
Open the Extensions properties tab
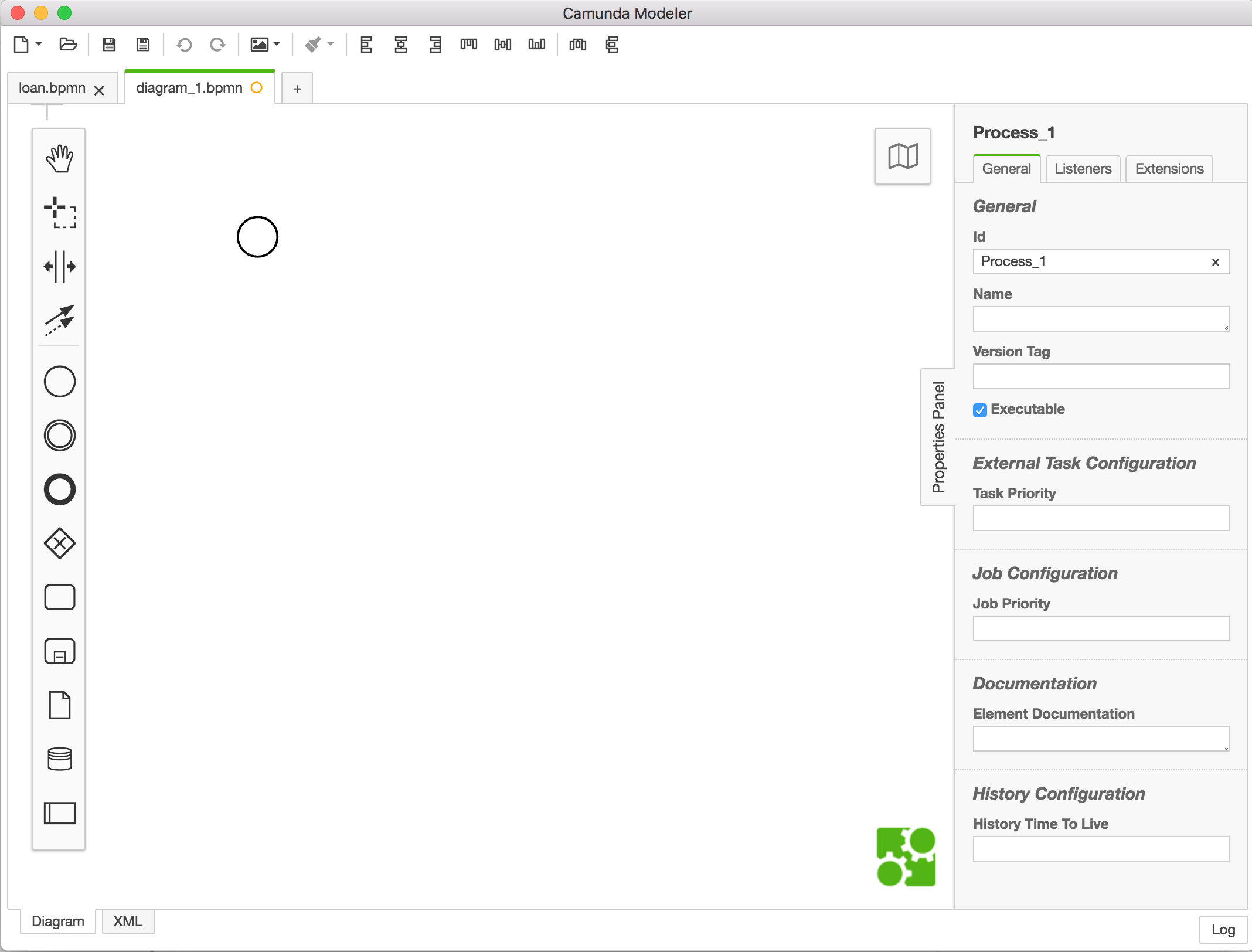(x=1169, y=169)
